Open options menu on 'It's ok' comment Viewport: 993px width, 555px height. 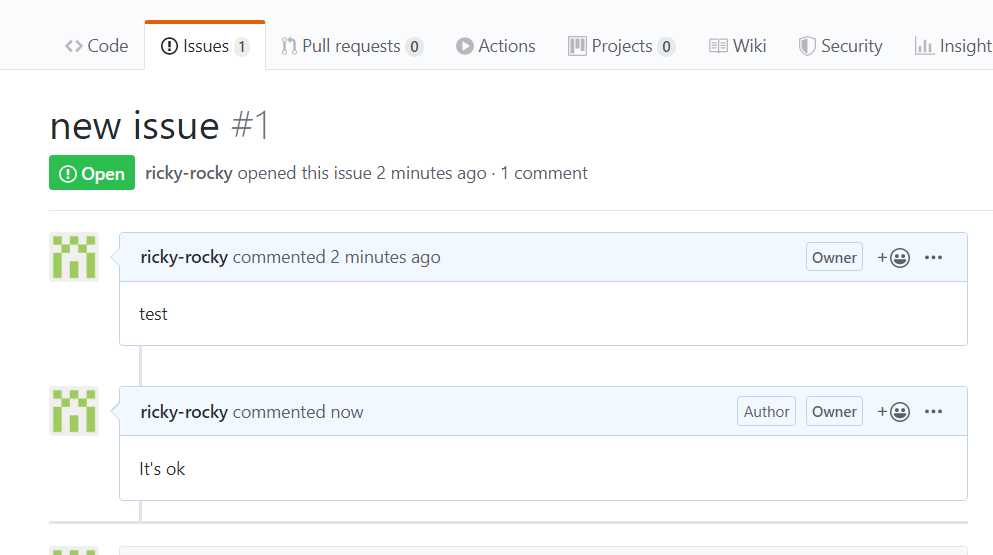click(933, 411)
